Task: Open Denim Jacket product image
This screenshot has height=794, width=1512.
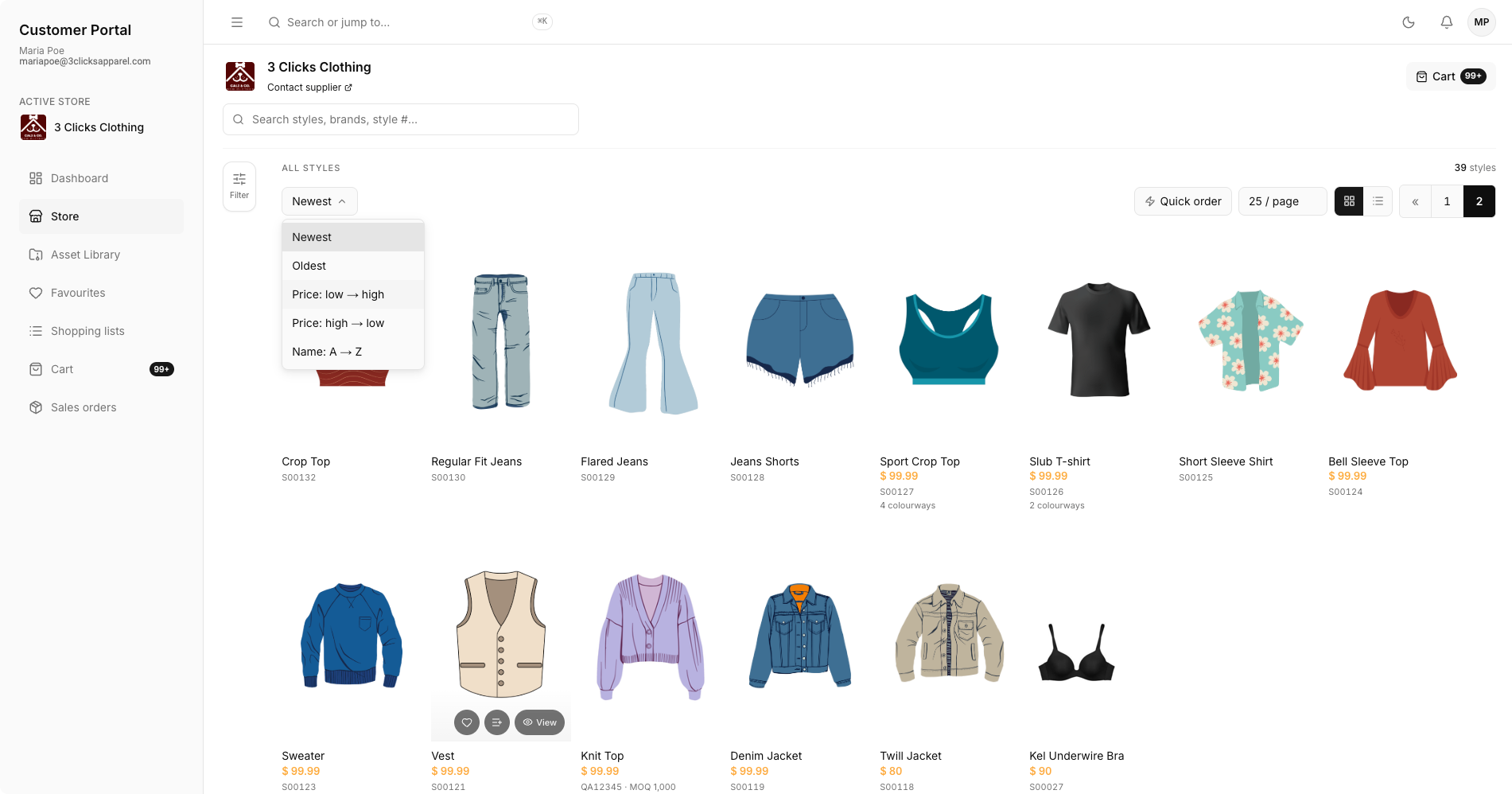Action: click(x=800, y=635)
